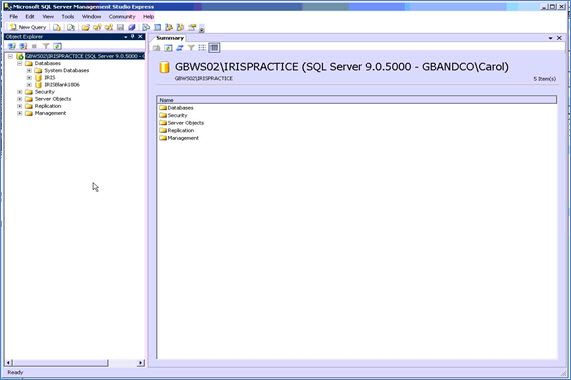Collapse the GBWS02\IRISPRACTICE server node
Viewport: 571px width, 380px height.
click(x=10, y=56)
